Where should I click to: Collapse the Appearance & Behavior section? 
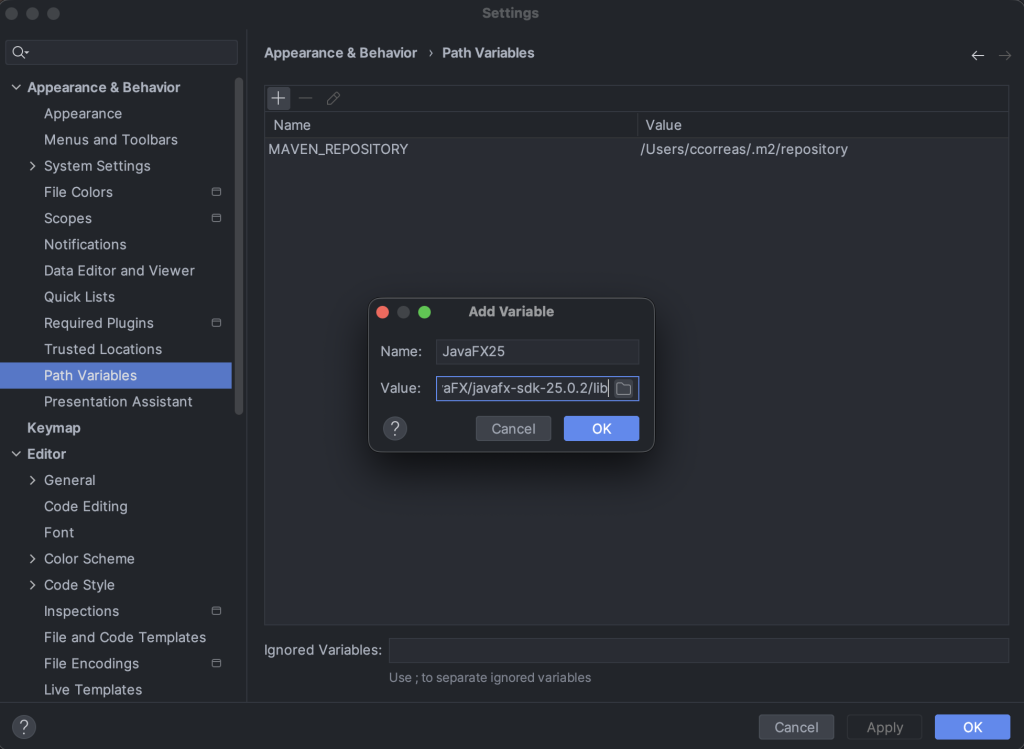coord(16,88)
